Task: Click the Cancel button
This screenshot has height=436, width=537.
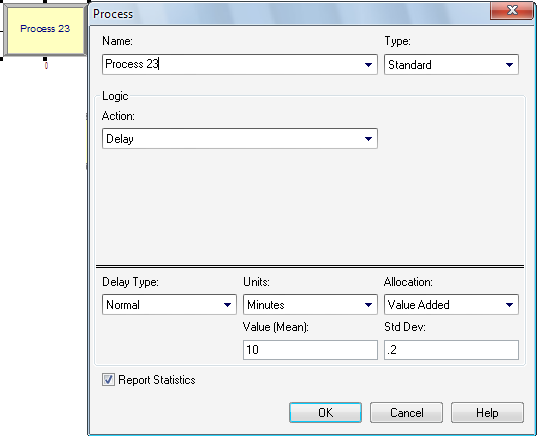Action: click(x=406, y=412)
